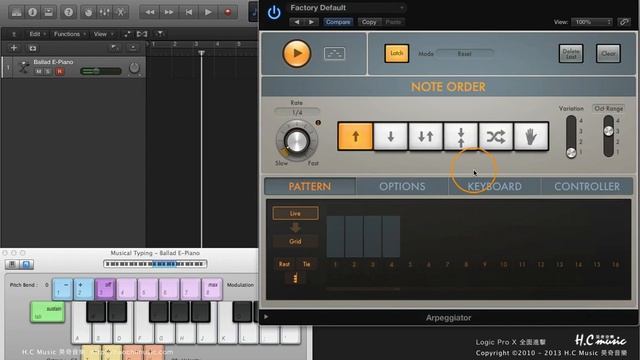640x360 pixels.
Task: Click the Catch playhead filter icon
Action: point(160,34)
